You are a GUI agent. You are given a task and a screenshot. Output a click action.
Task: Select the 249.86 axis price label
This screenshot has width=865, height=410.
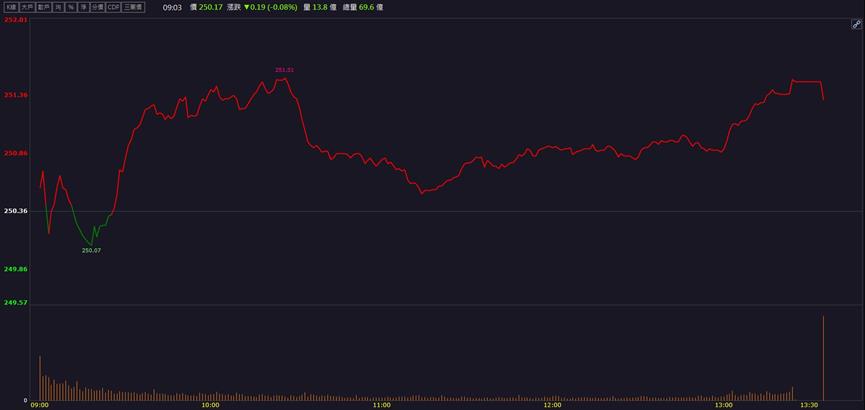pos(16,269)
